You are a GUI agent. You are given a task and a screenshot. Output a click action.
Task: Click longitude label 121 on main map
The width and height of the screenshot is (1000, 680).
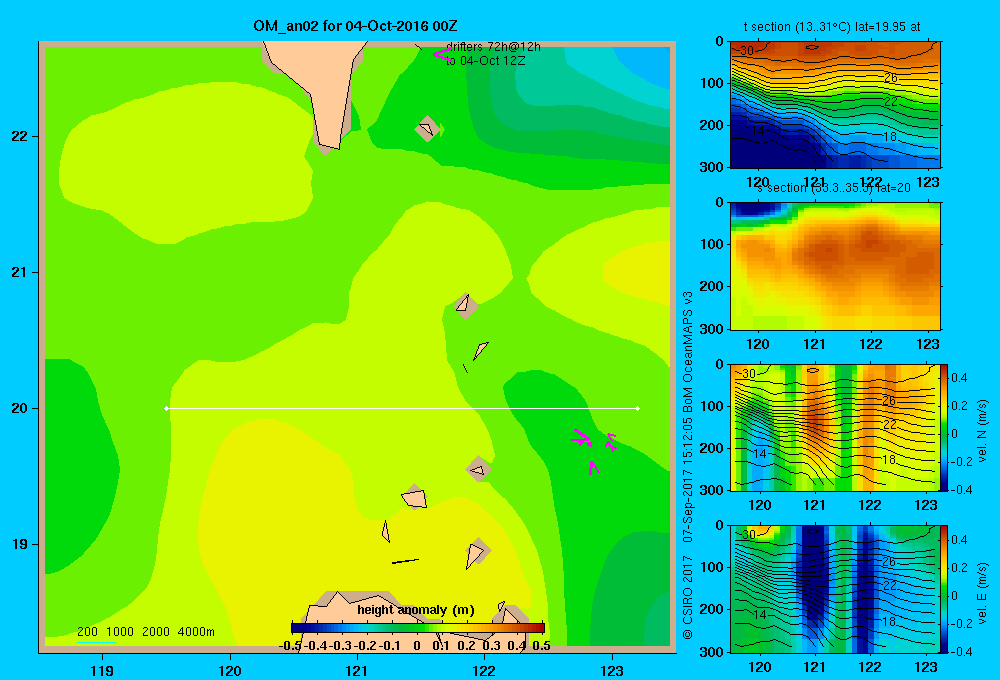click(x=357, y=670)
